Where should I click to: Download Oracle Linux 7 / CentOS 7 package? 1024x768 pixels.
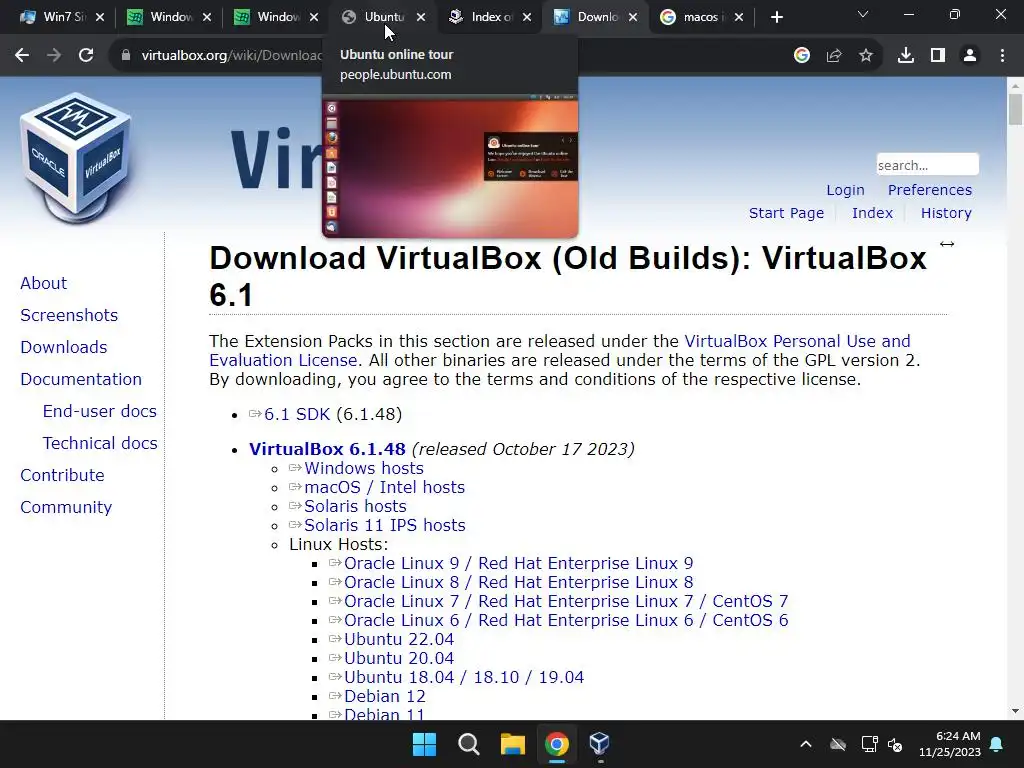(566, 601)
